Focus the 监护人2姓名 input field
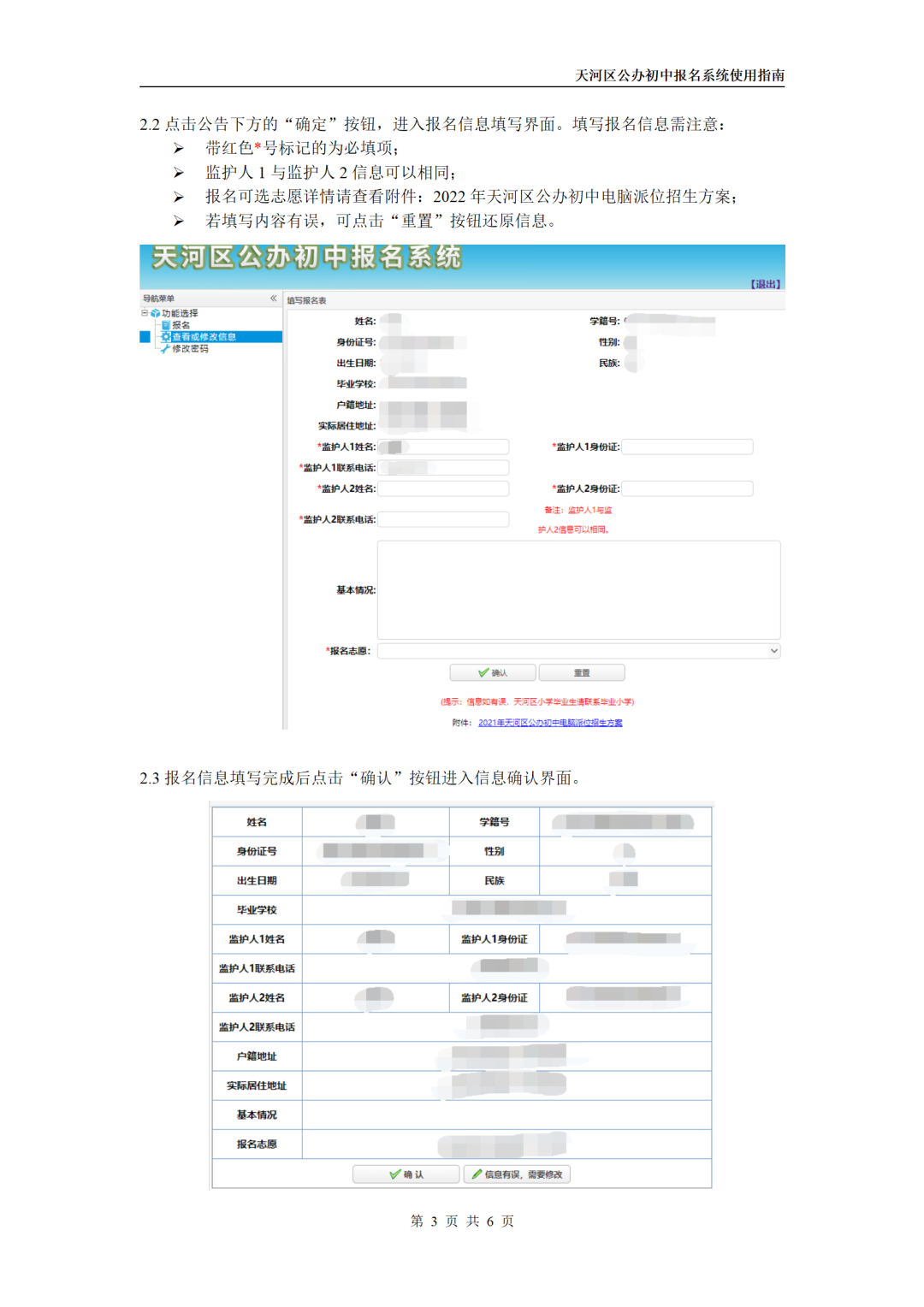Image resolution: width=924 pixels, height=1307 pixels. click(443, 488)
